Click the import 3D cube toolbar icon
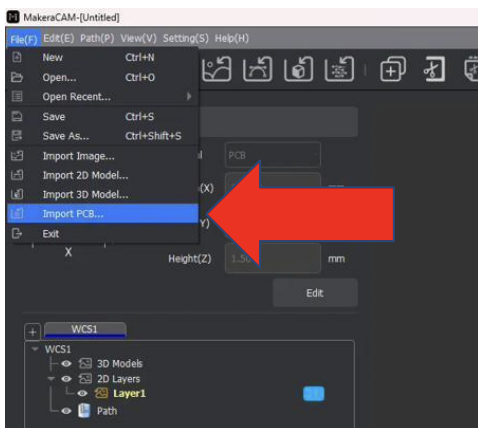Screen dimensions: 478x428 (x=298, y=69)
